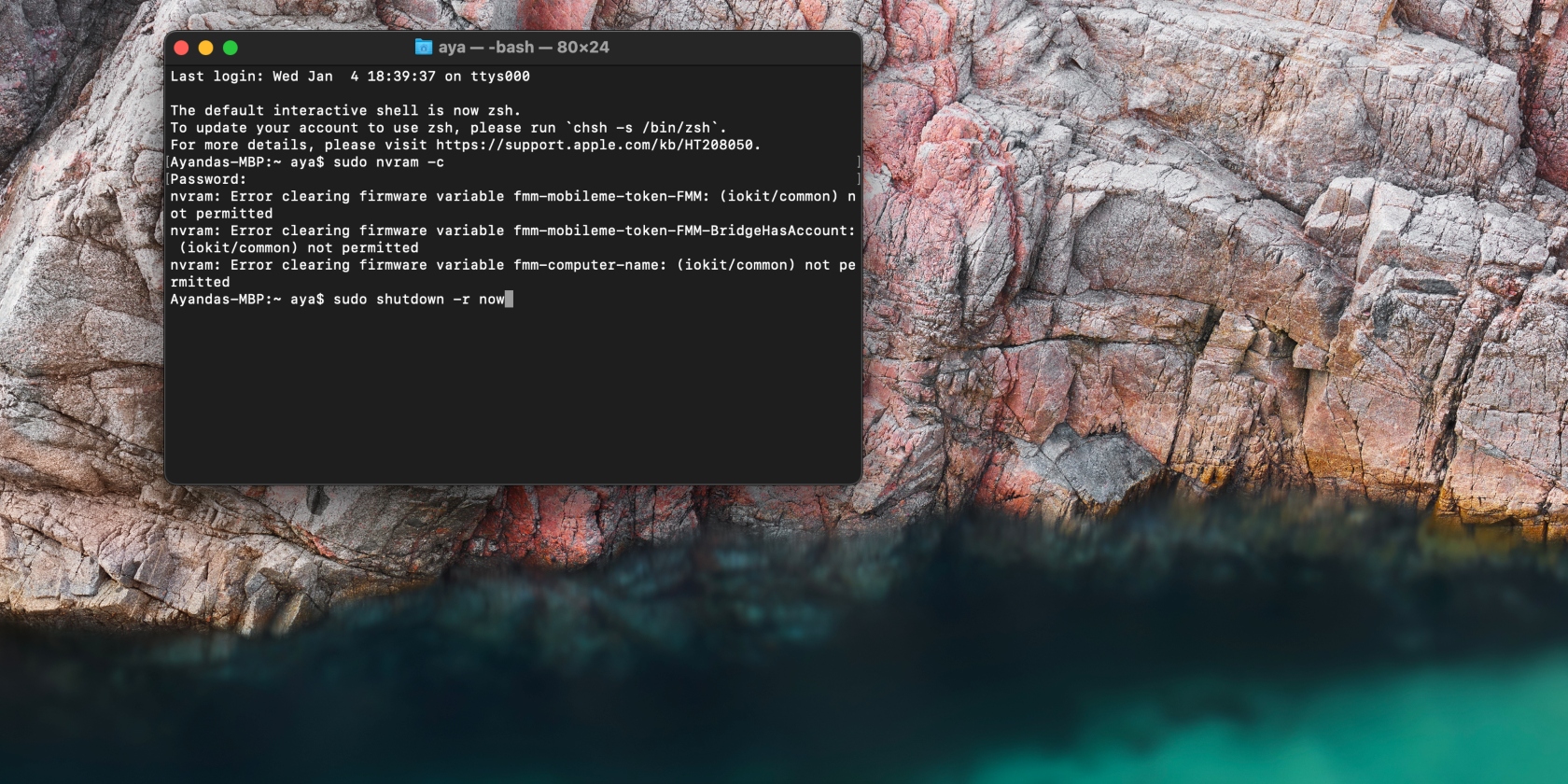This screenshot has height=784, width=1568.
Task: Click the fmm-mobileme-token-FMM: error line
Action: coord(512,196)
